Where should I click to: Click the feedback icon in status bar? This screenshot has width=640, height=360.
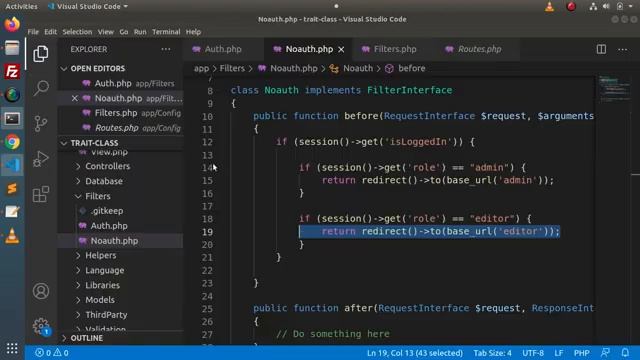pyautogui.click(x=605, y=353)
